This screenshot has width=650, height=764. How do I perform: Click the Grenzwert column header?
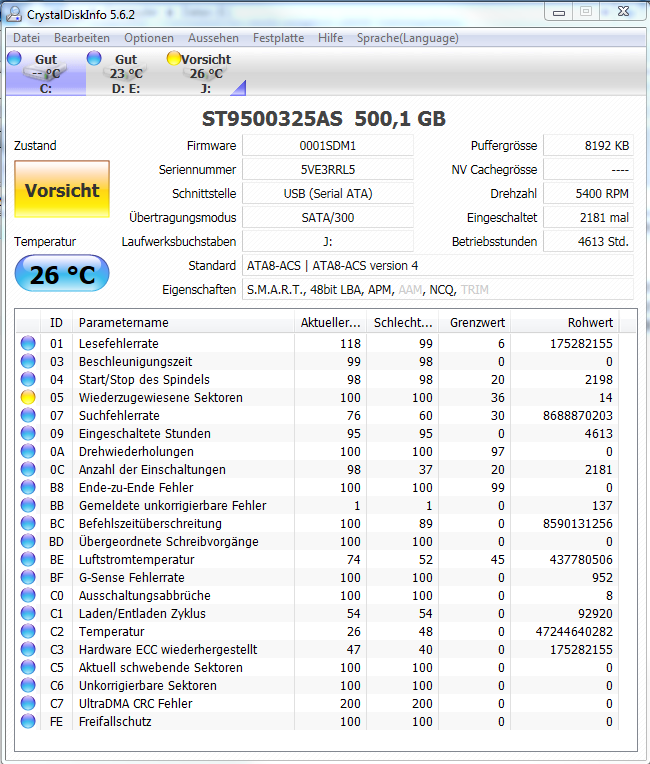point(475,323)
